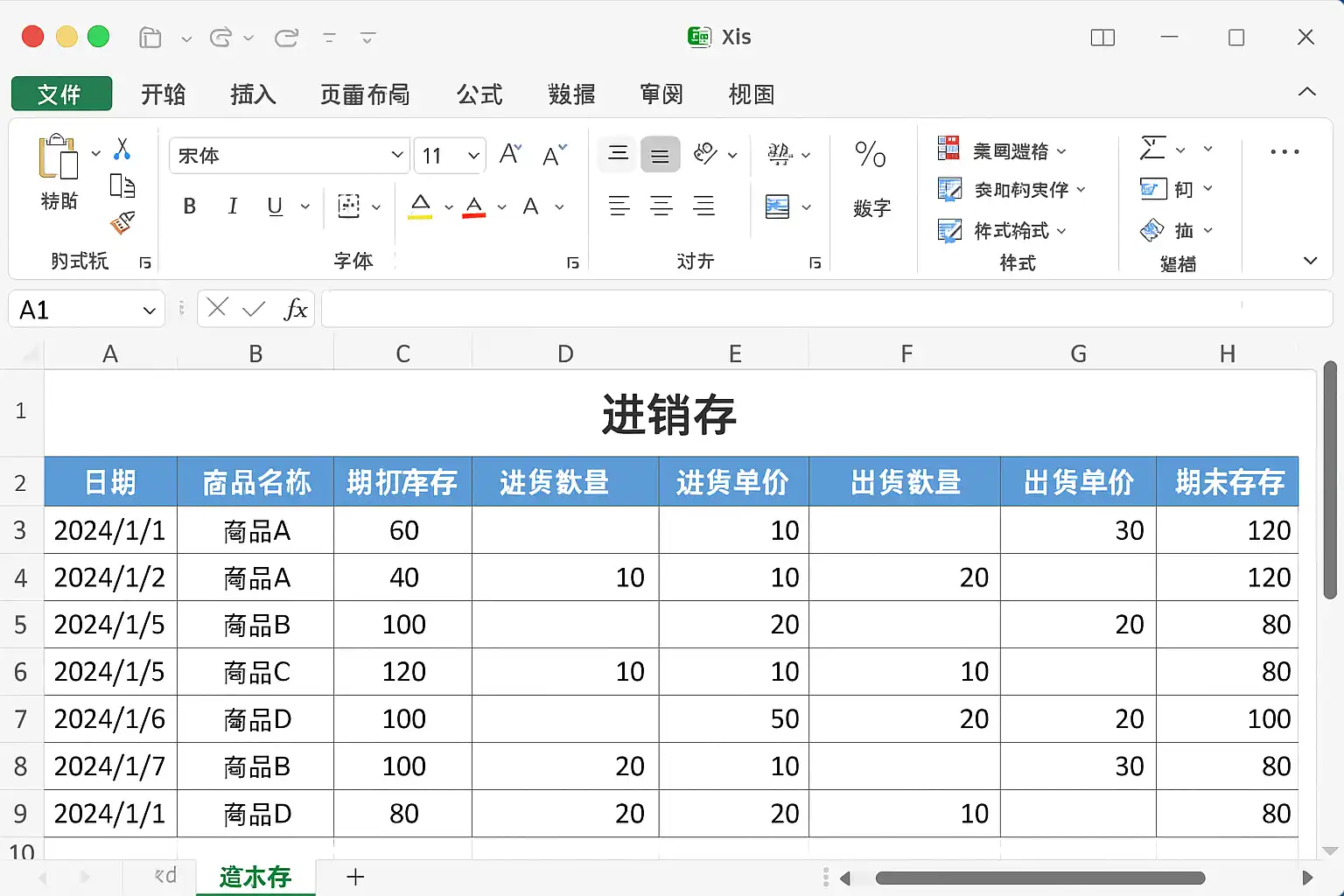Click the Format Painter brush icon

pos(122,223)
